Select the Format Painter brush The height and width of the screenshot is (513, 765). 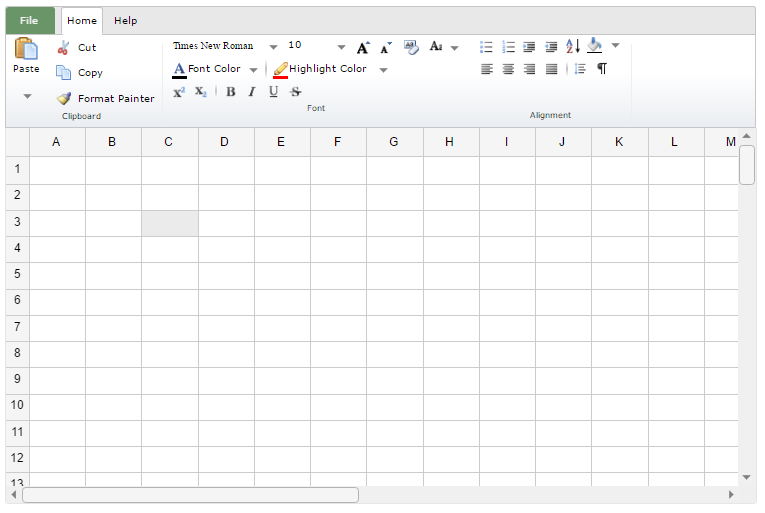point(64,99)
